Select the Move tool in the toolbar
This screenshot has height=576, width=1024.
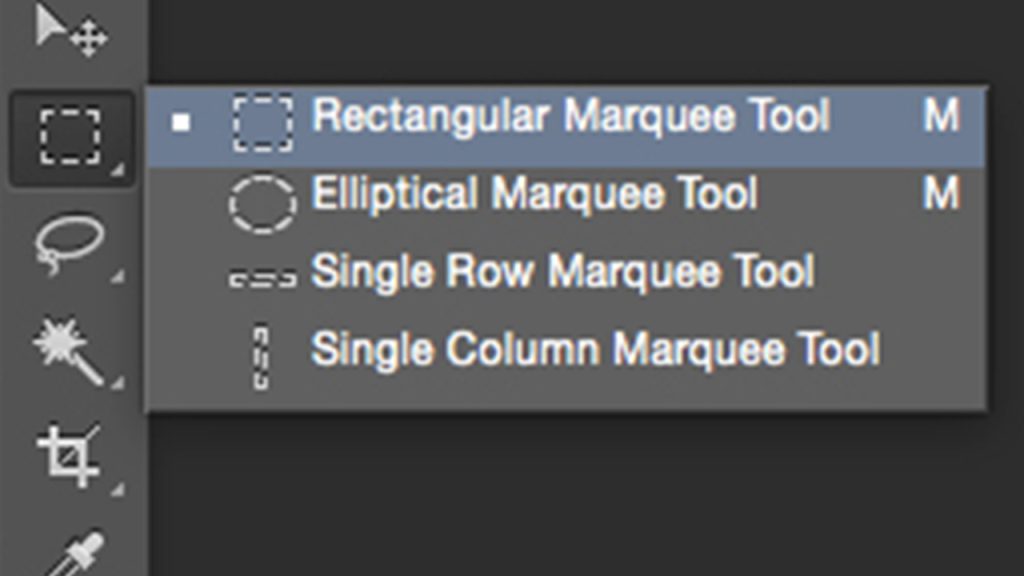point(71,31)
